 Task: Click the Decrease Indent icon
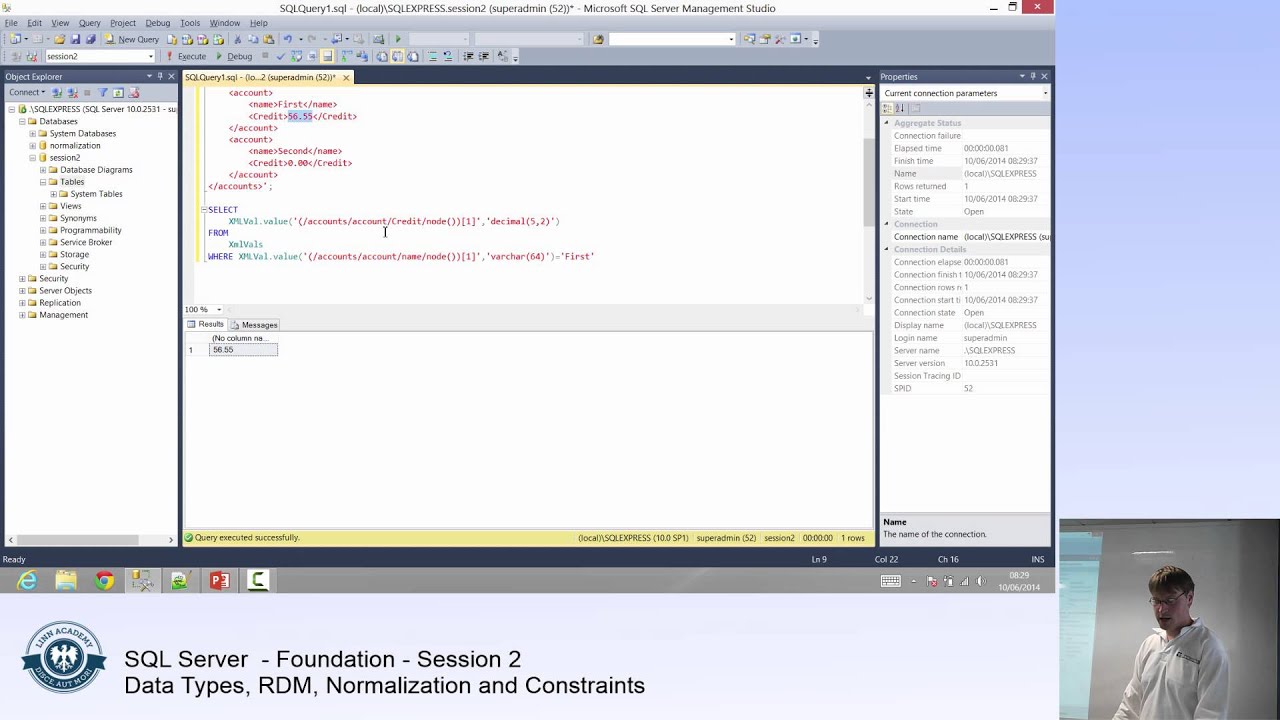click(x=468, y=56)
